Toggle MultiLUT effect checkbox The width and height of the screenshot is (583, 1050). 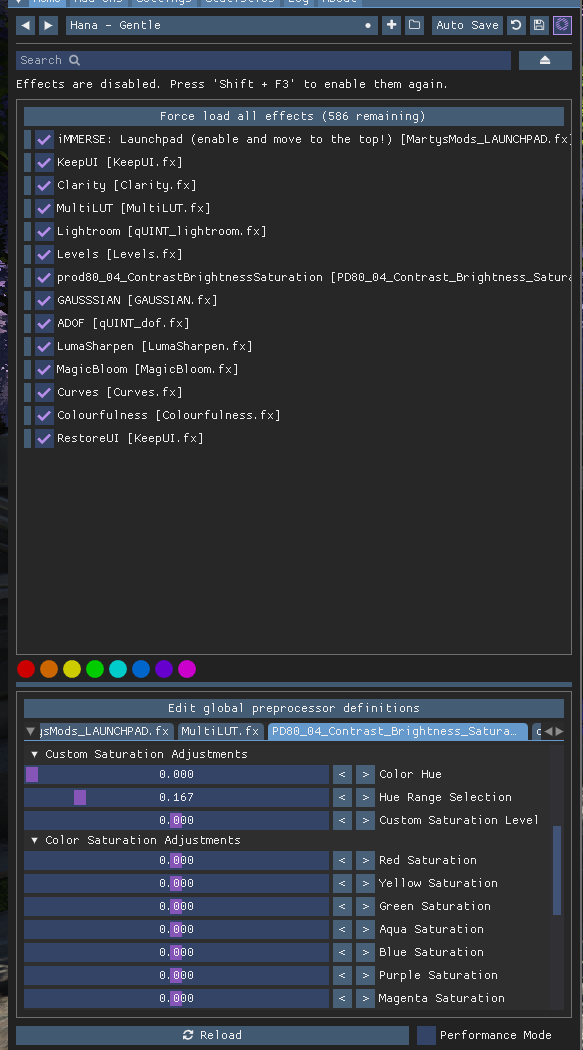[x=44, y=208]
